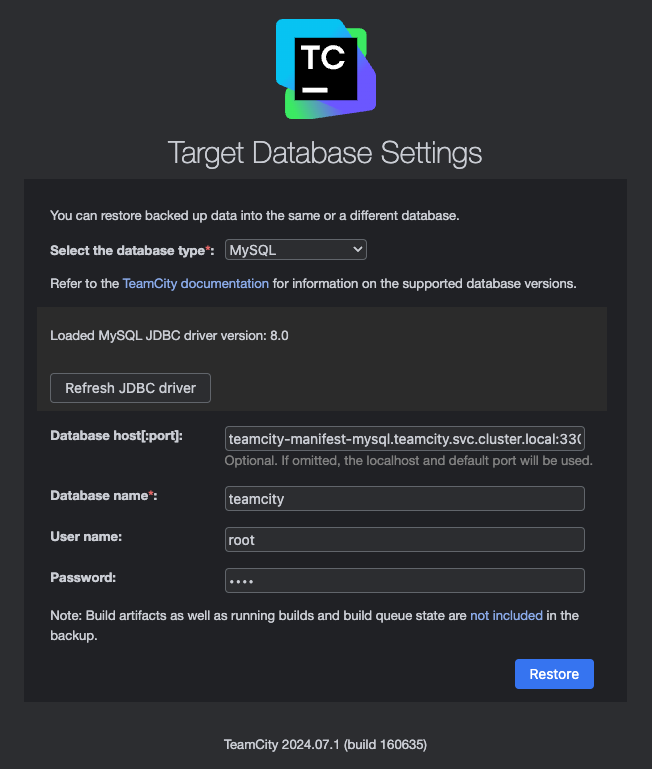Open the TeamCity documentation link

(x=196, y=283)
